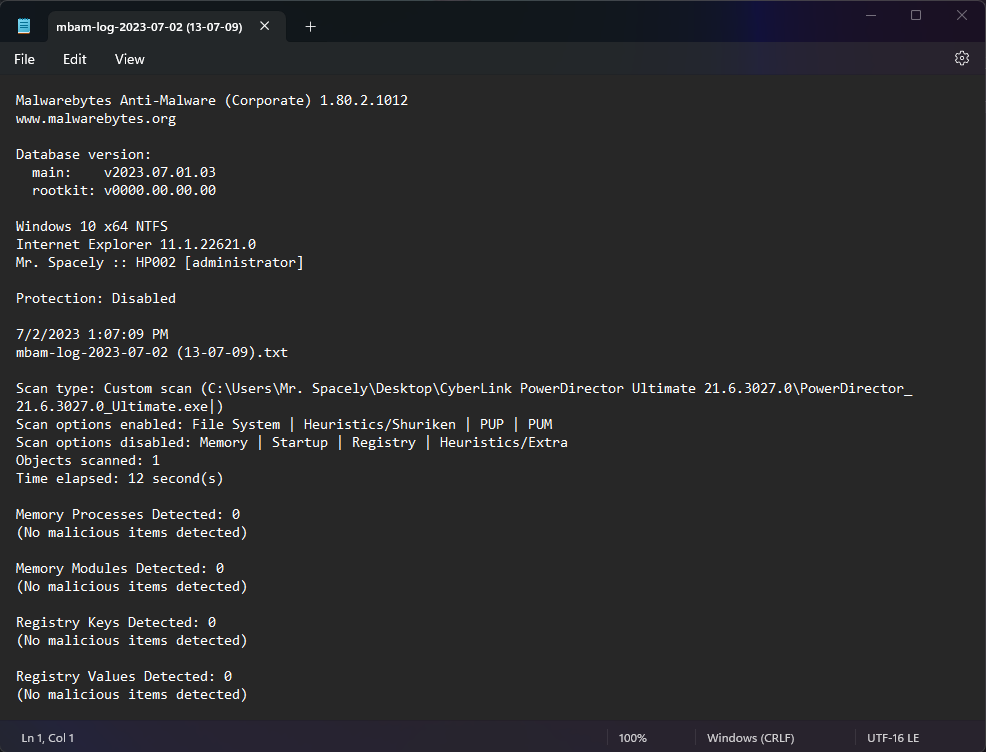The image size is (986, 752).
Task: Click the 'Mr. Spacely :: HP002 [administrator]' line
Action: (160, 262)
